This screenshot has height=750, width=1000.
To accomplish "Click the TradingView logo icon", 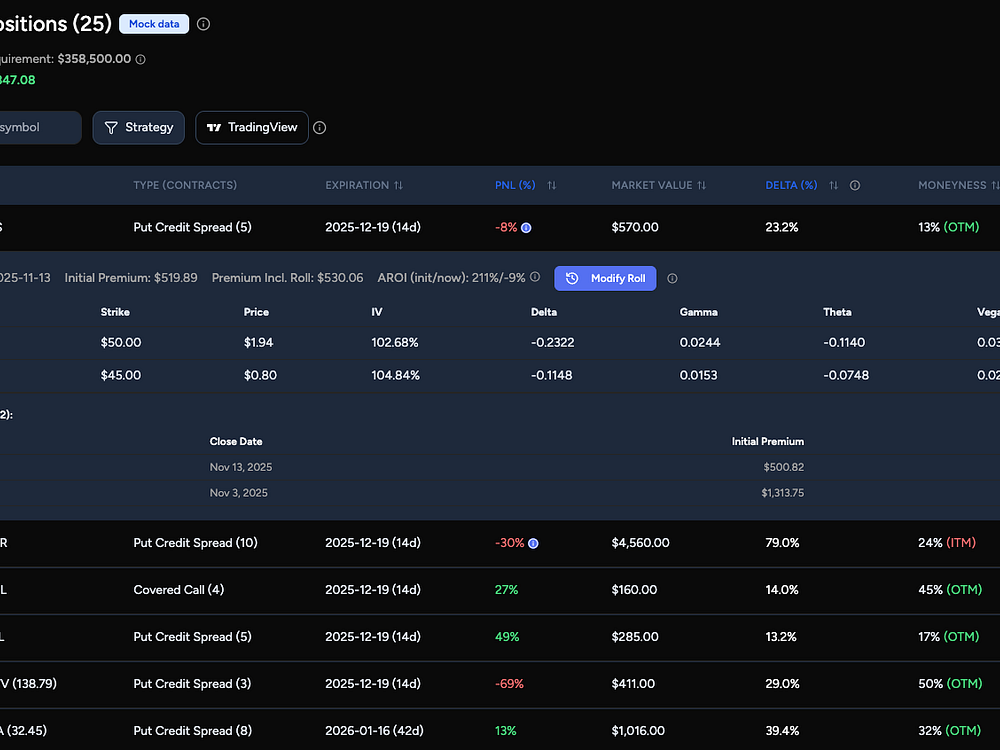I will 214,128.
